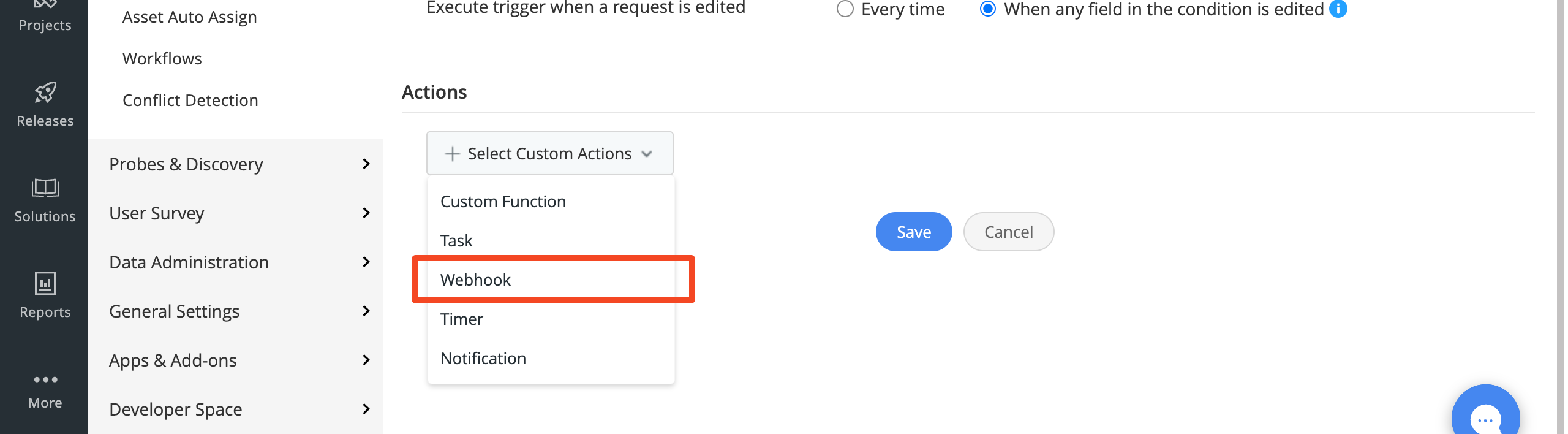Click the Cancel button
Image resolution: width=1568 pixels, height=434 pixels.
(x=1009, y=232)
